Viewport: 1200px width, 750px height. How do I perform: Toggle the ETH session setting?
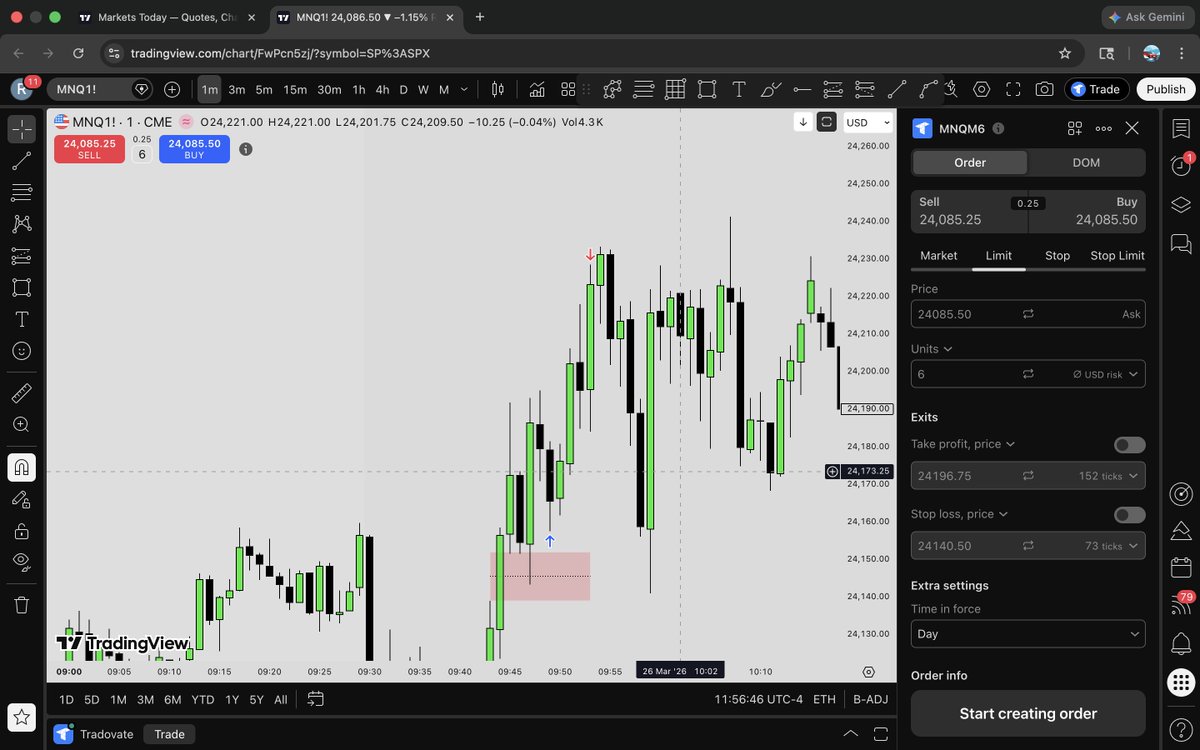824,700
